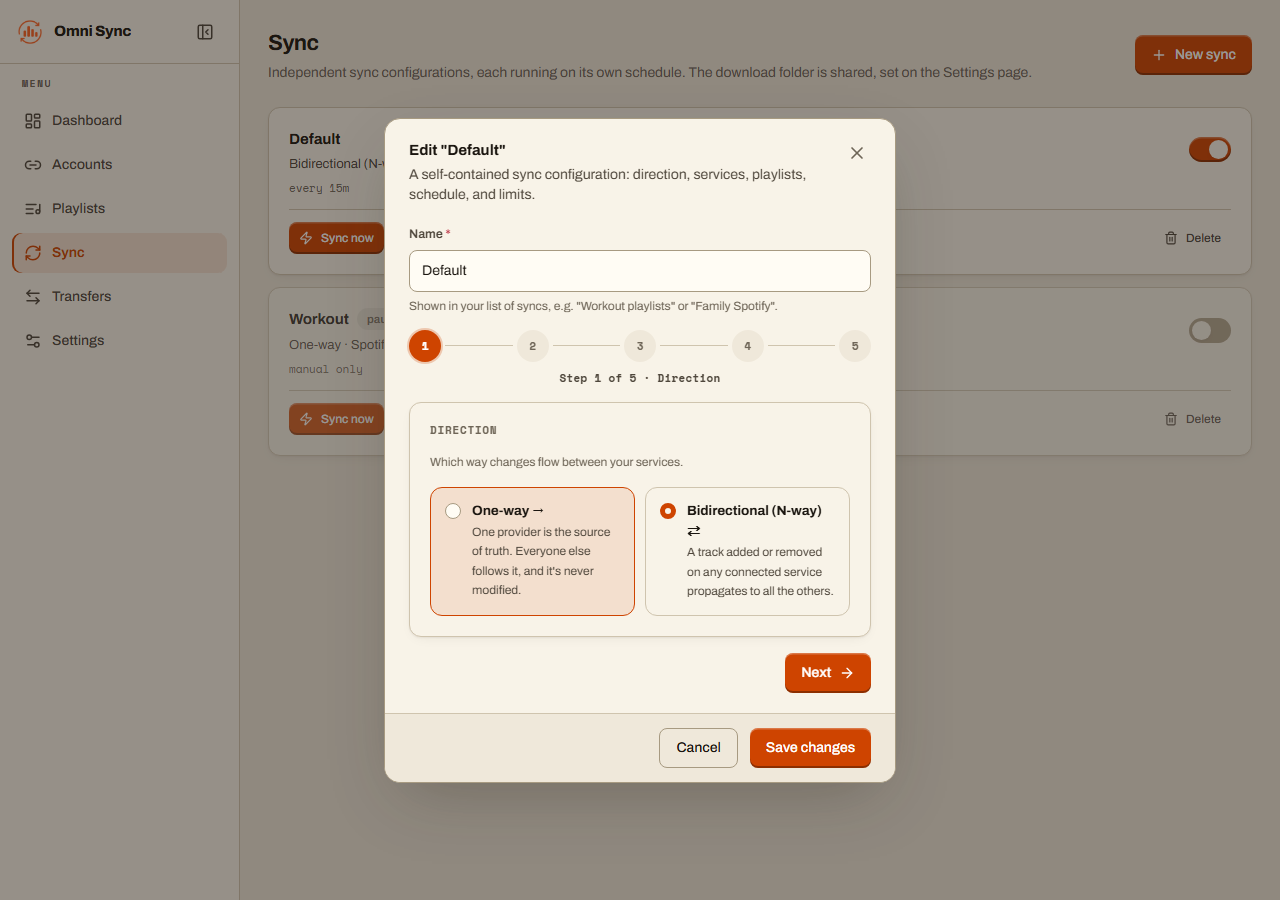This screenshot has width=1280, height=900.
Task: Open Transfers in the sidebar
Action: pyautogui.click(x=119, y=296)
